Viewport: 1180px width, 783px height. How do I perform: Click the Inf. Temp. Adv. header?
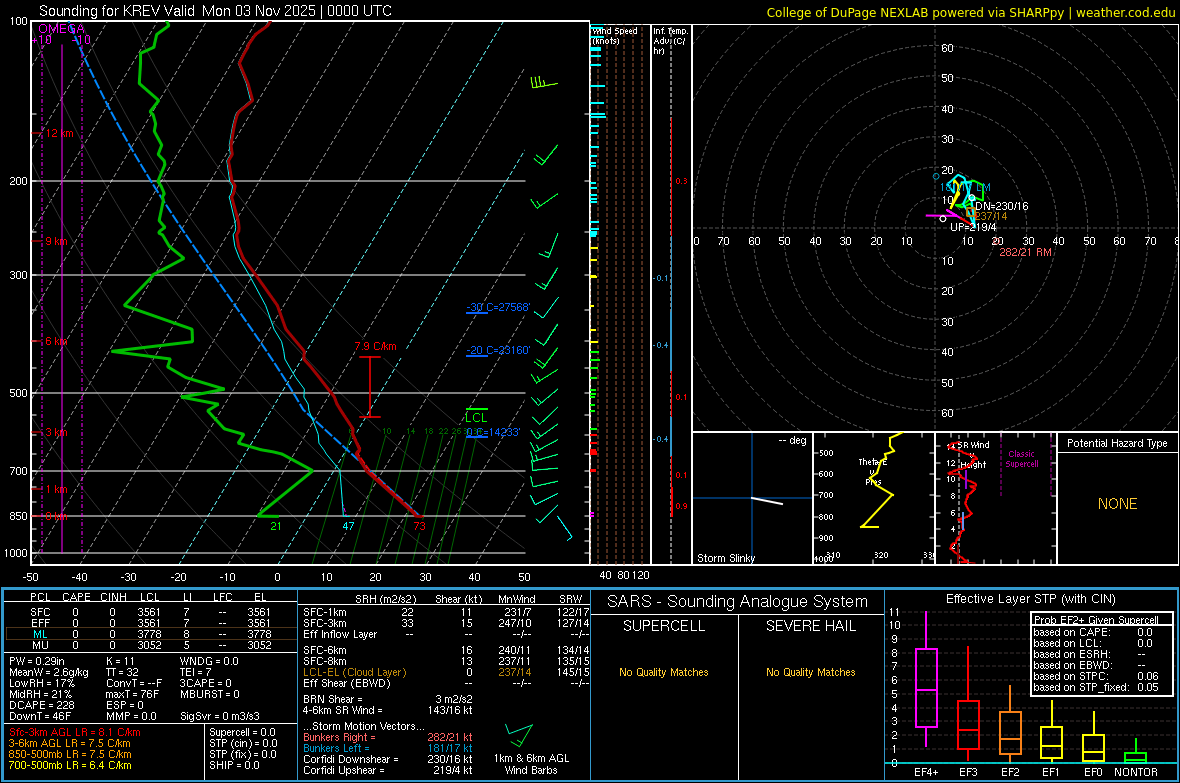670,41
